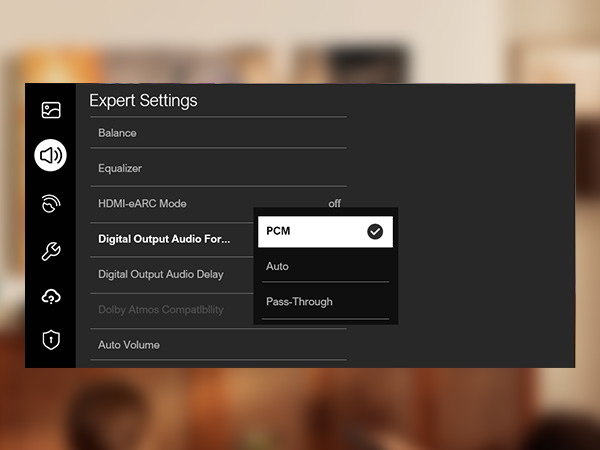The height and width of the screenshot is (450, 600).
Task: Toggle HDMI-eARC Mode off value
Action: [334, 204]
